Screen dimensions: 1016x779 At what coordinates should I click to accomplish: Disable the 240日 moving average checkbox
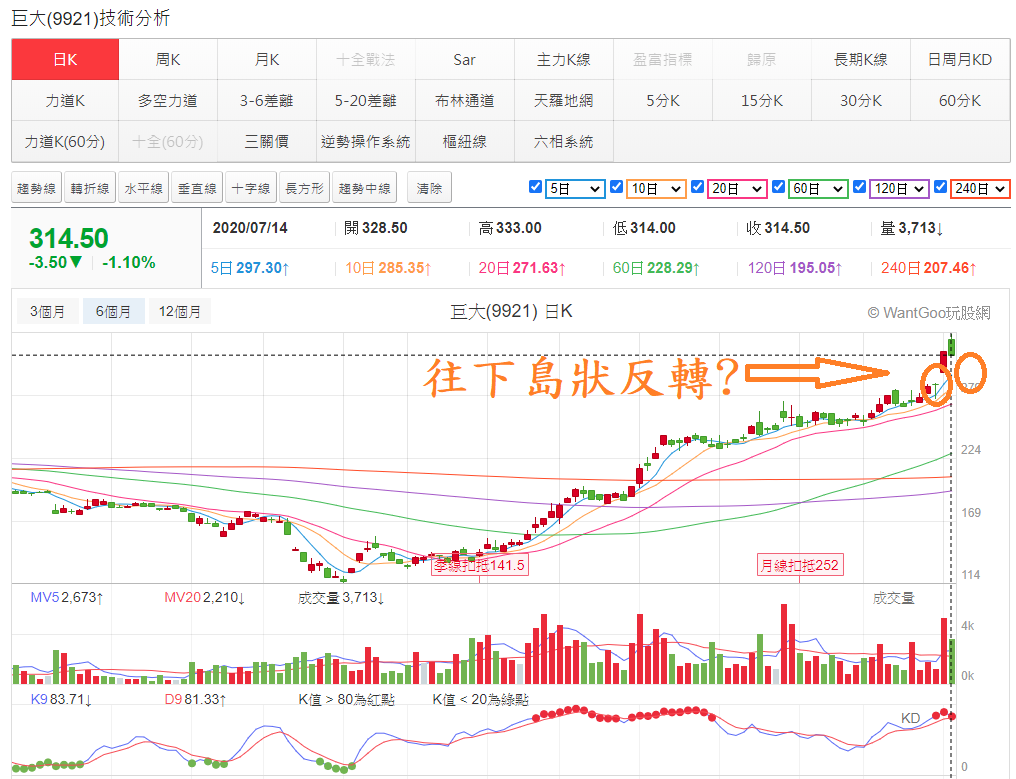coord(940,187)
